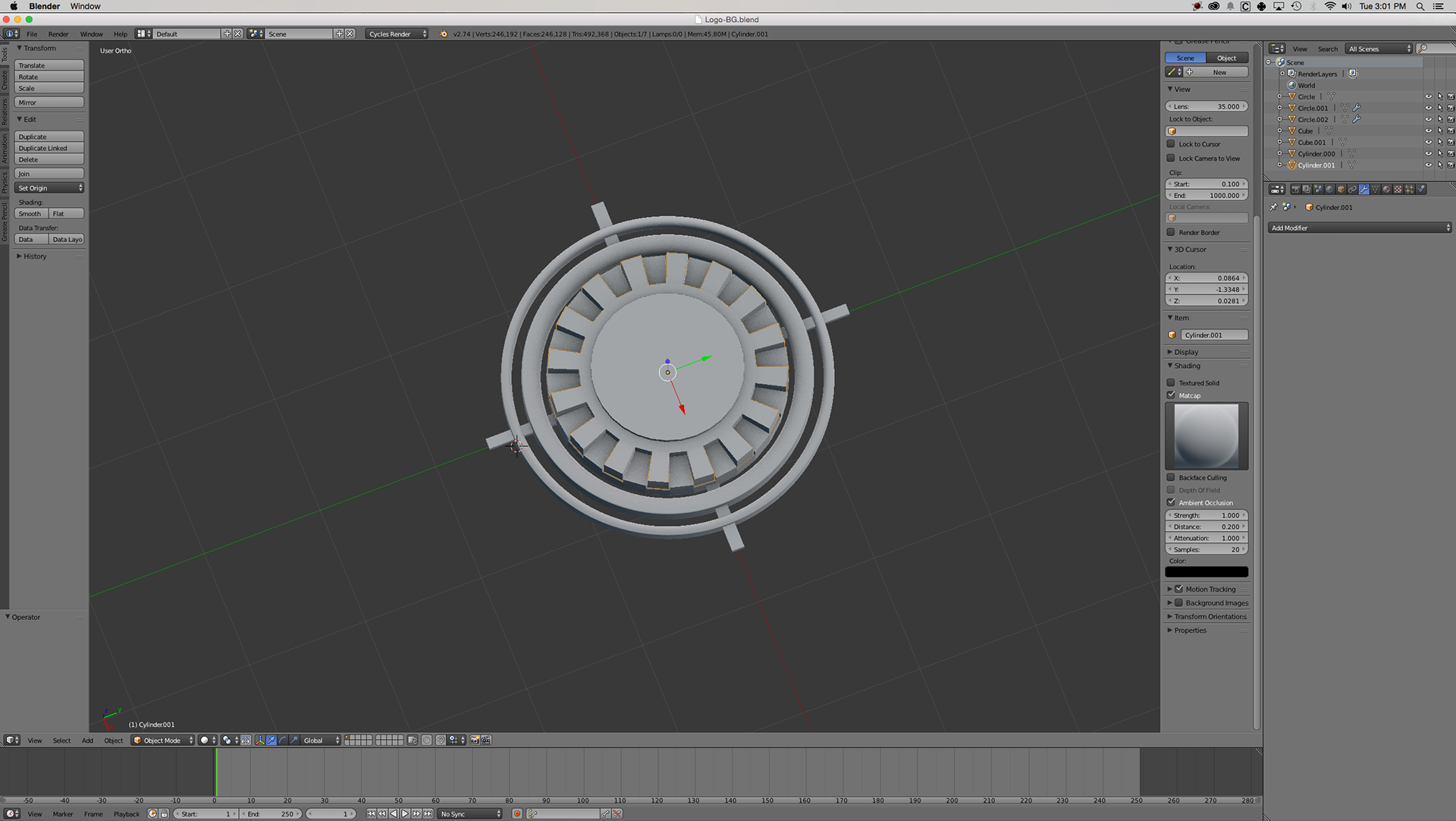Toggle the record auto-keyframe button in timeline
The height and width of the screenshot is (821, 1456).
click(517, 813)
